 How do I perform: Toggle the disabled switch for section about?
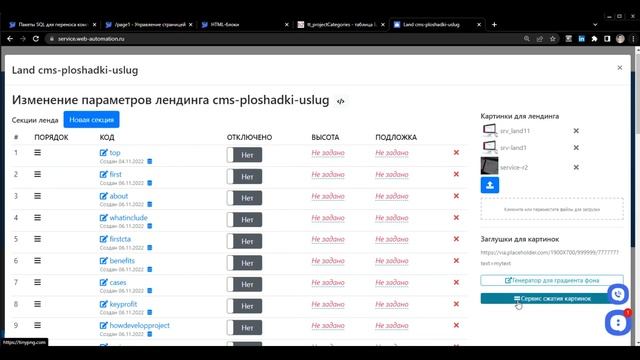click(244, 198)
